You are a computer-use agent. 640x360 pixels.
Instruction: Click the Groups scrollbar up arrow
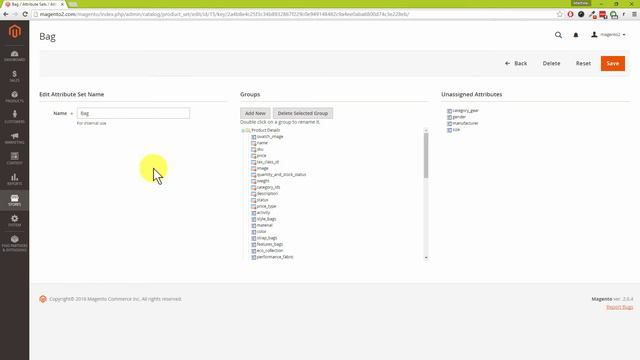point(426,130)
